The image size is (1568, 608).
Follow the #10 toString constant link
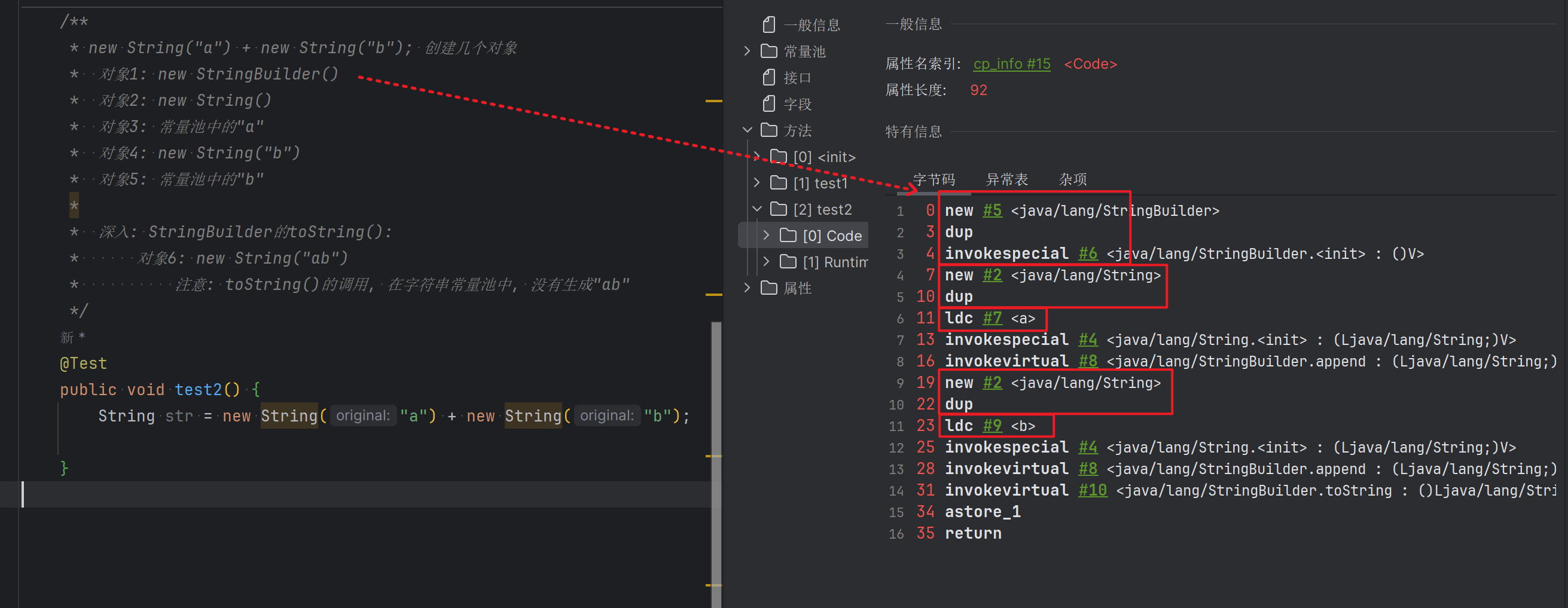coord(1092,491)
